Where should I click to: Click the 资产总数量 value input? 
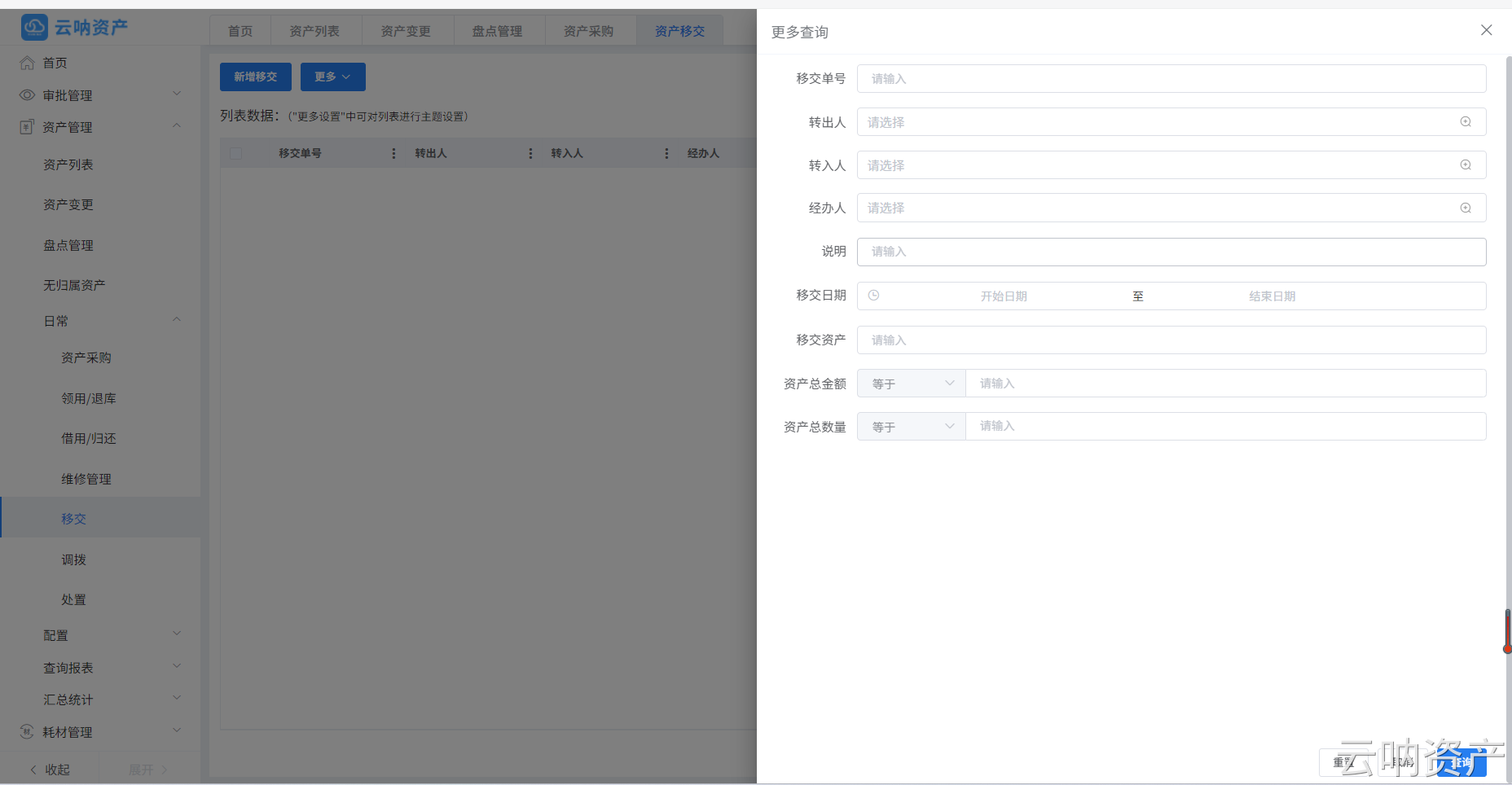pyautogui.click(x=1226, y=427)
